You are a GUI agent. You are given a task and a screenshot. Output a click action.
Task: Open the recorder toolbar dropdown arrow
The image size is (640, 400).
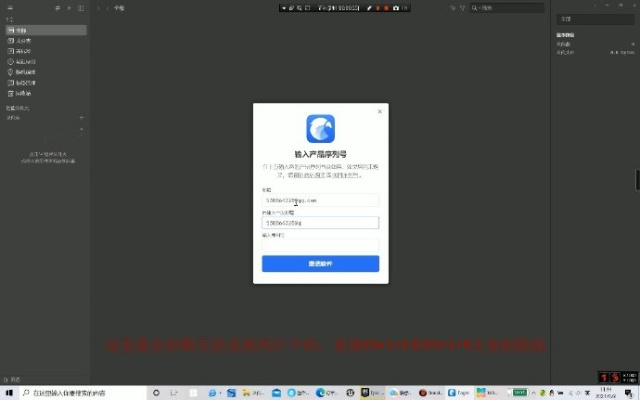(x=284, y=8)
